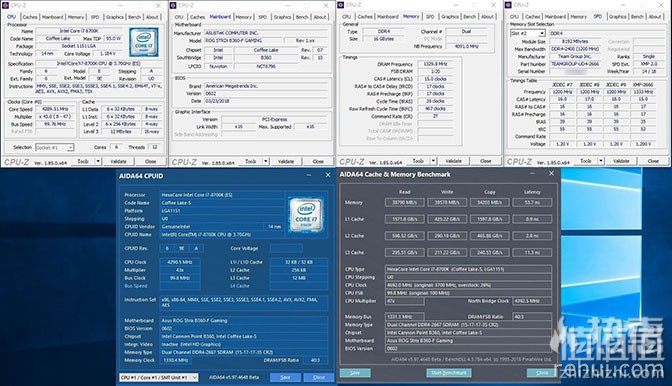Minimize the AIDA64 Cache & Memory Benchmark window

point(532,174)
